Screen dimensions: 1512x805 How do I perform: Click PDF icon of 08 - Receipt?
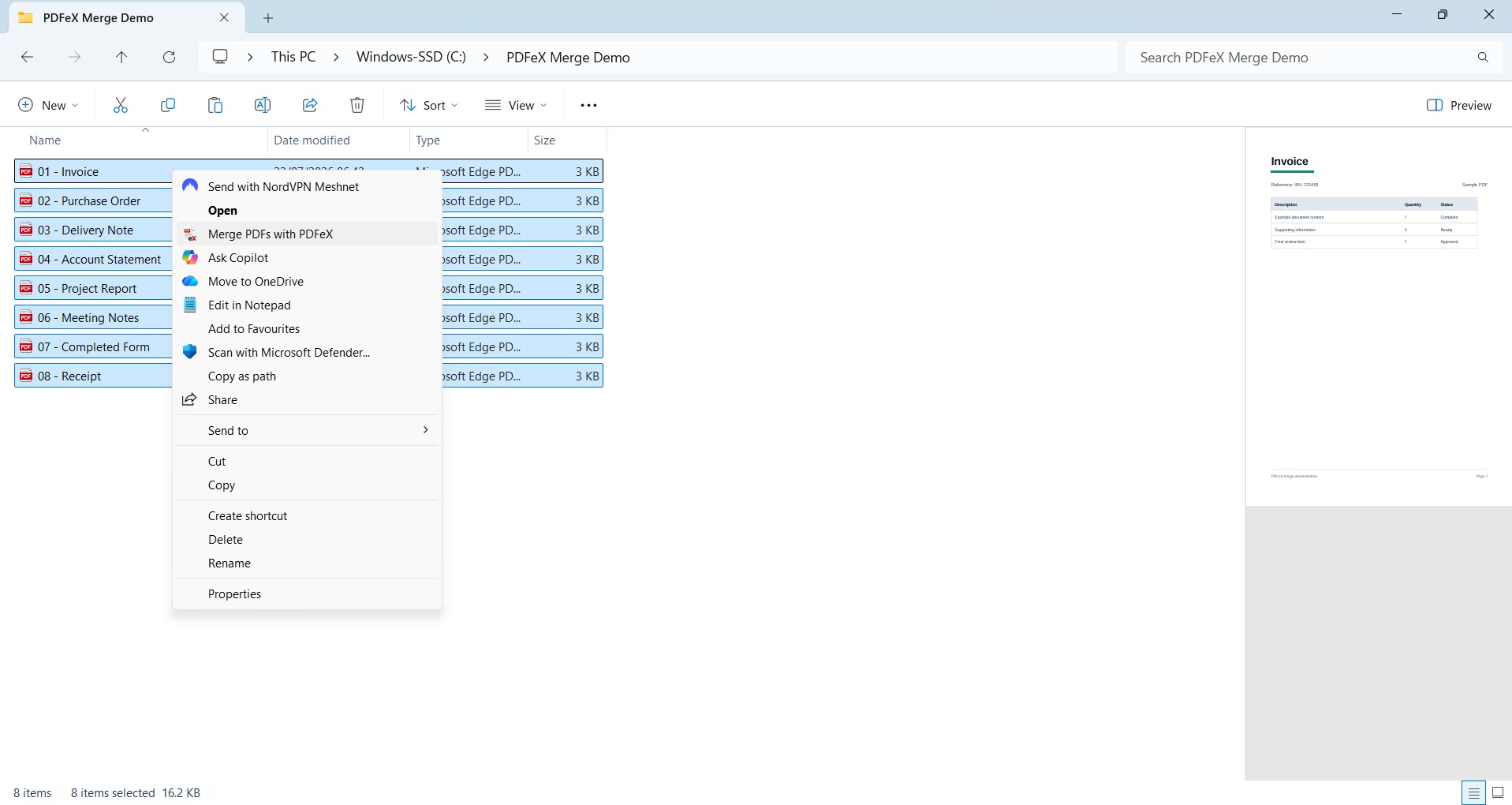26,376
